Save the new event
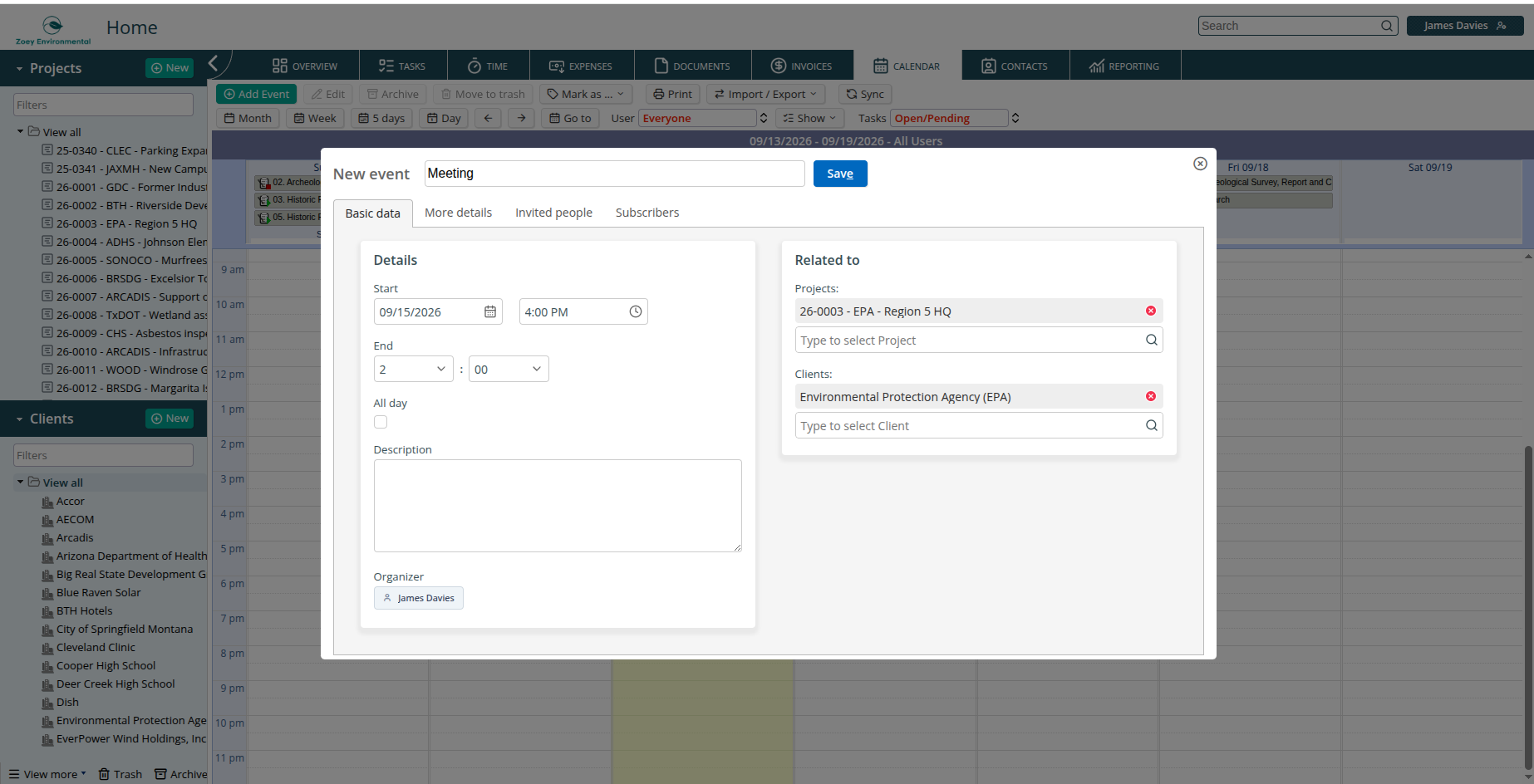This screenshot has width=1534, height=784. click(840, 174)
